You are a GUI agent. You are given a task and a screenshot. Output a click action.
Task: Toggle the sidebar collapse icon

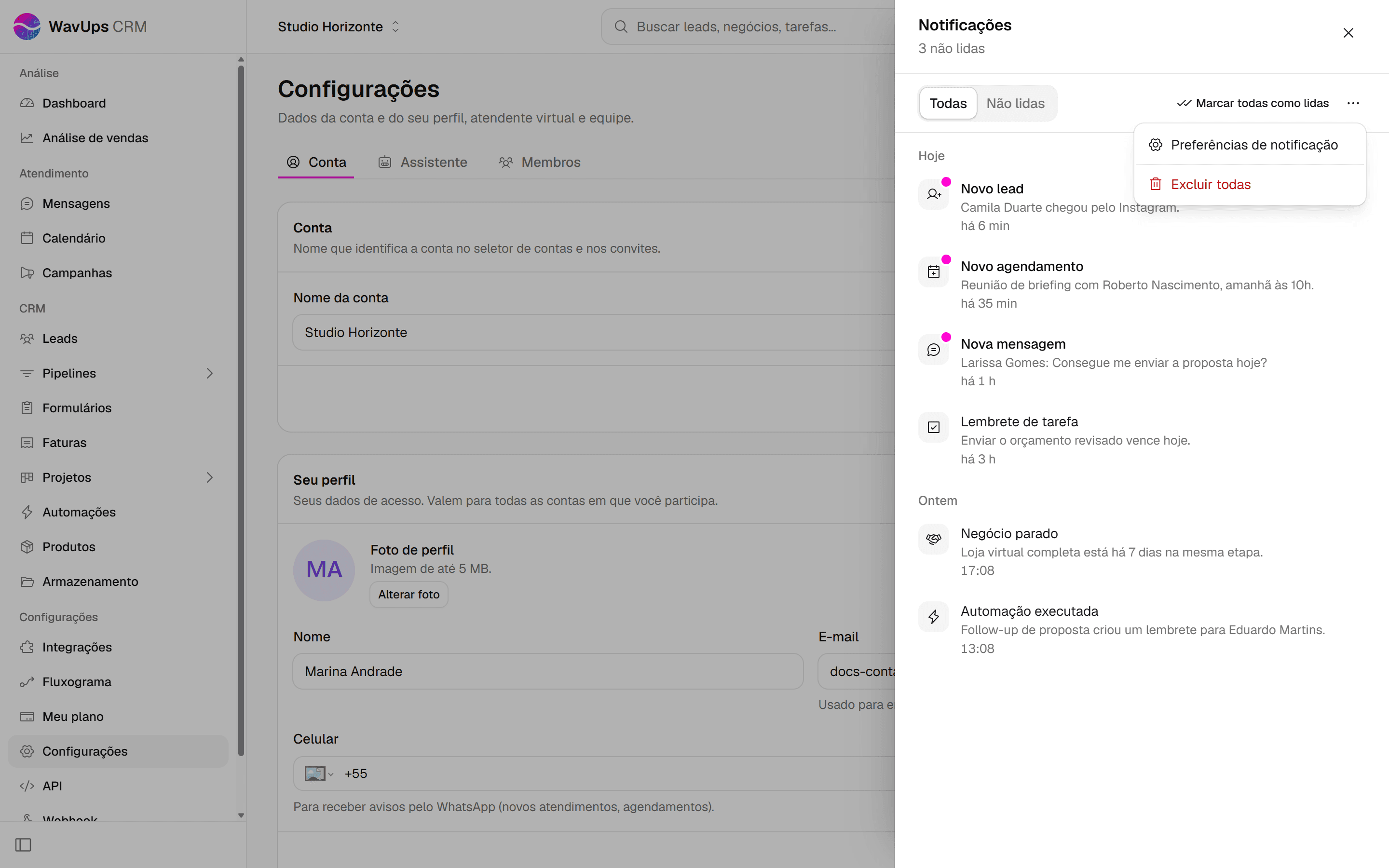pos(23,845)
